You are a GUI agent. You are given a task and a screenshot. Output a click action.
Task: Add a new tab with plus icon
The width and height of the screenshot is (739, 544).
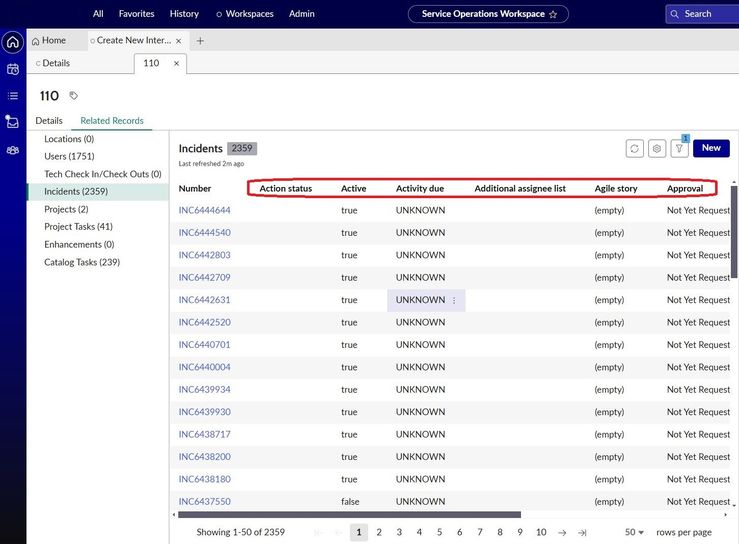(200, 41)
